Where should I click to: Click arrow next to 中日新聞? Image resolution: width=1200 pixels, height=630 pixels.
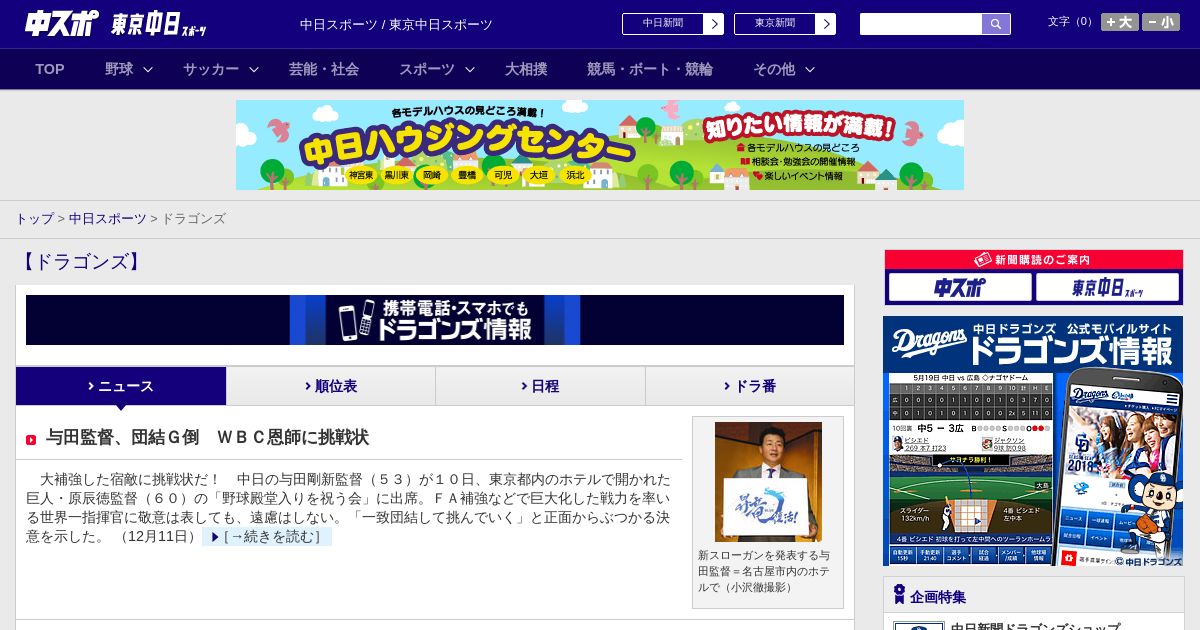click(x=714, y=24)
